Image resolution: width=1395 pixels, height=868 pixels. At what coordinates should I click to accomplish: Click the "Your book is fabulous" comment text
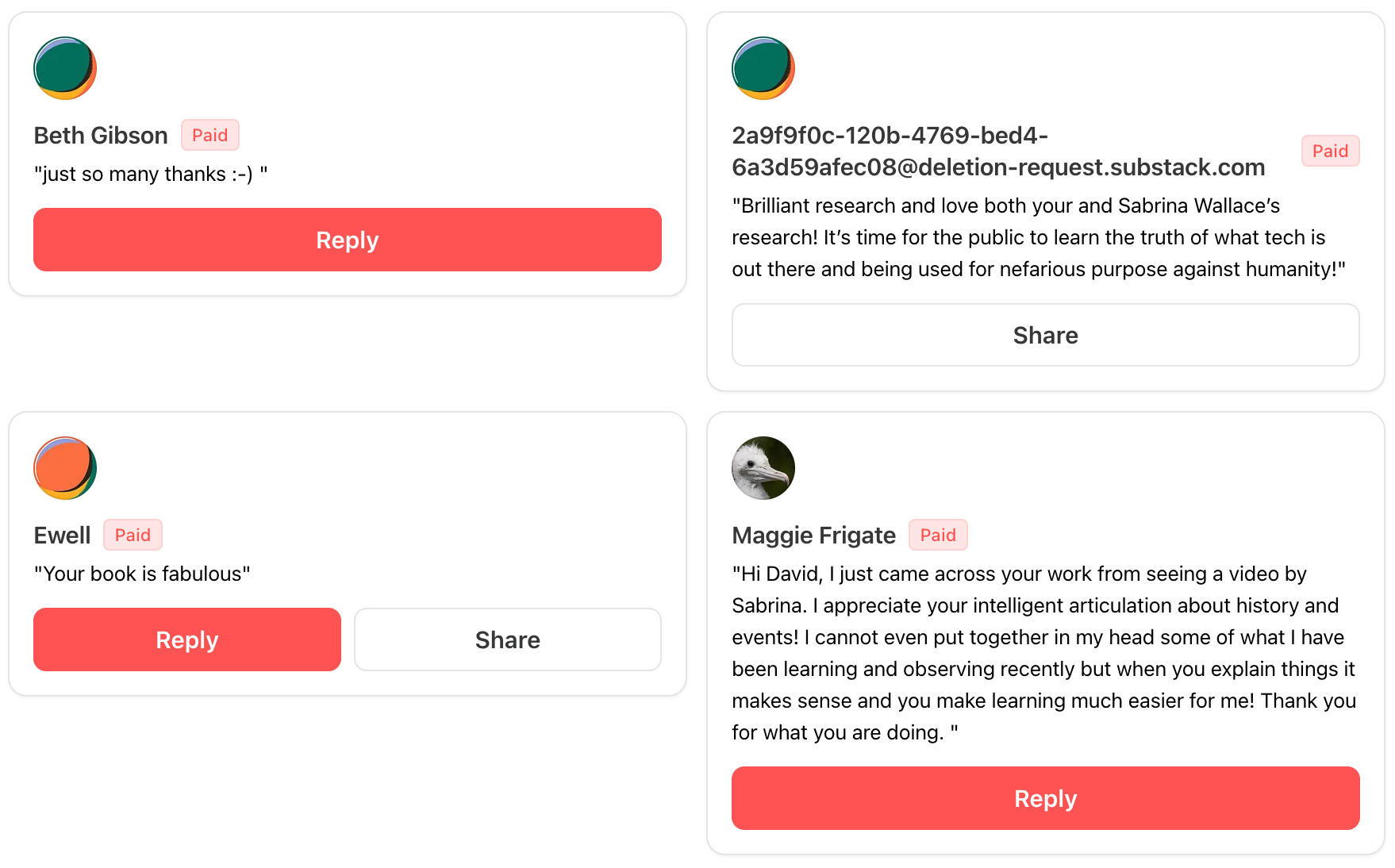[142, 574]
